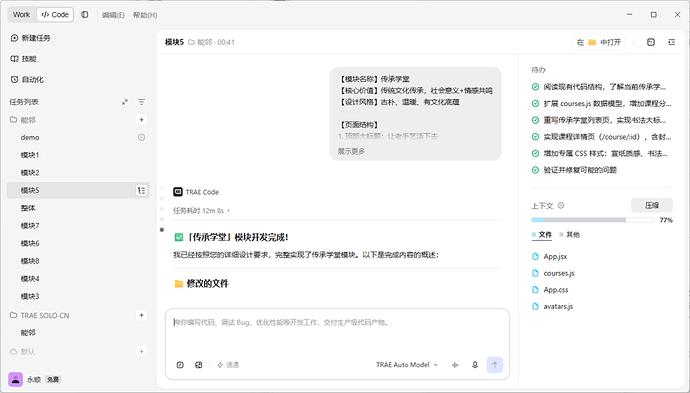Open the Automation clock icon
Viewport: 690px width, 393px height.
14,80
